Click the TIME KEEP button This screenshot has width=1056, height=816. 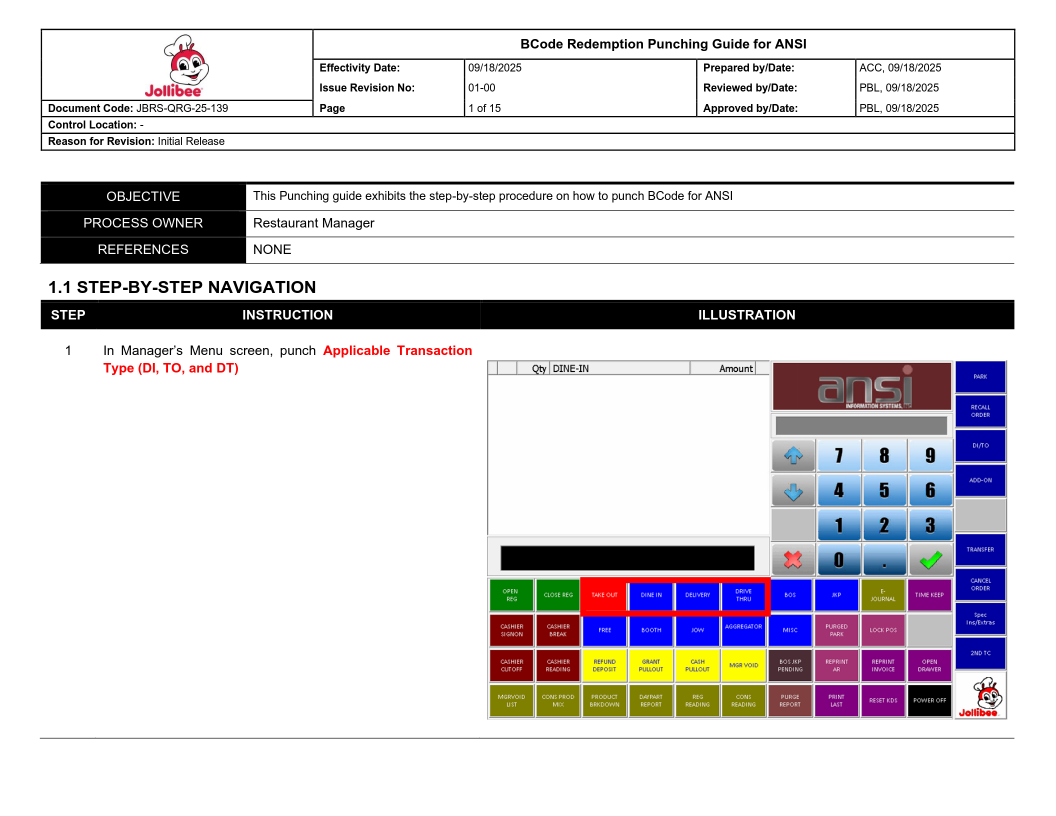pyautogui.click(x=929, y=595)
